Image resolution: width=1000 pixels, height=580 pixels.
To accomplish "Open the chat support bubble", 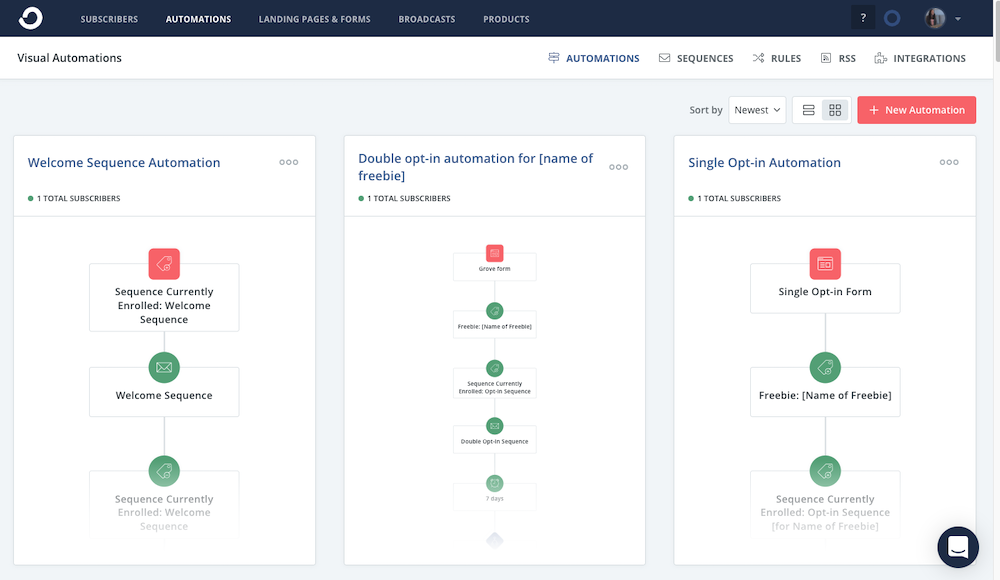I will point(958,547).
